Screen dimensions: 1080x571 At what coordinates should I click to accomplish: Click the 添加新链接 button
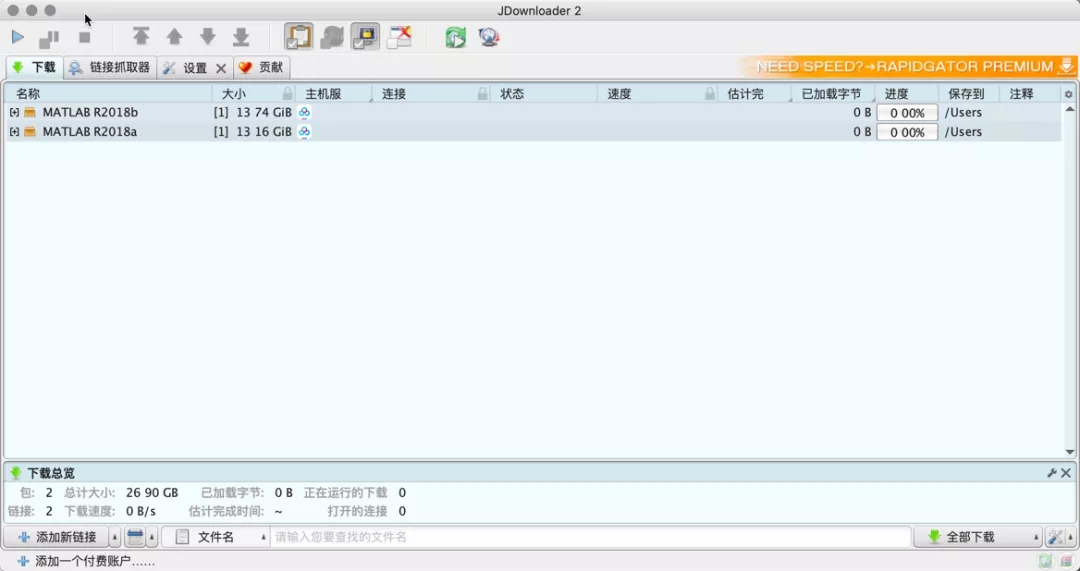pos(56,537)
